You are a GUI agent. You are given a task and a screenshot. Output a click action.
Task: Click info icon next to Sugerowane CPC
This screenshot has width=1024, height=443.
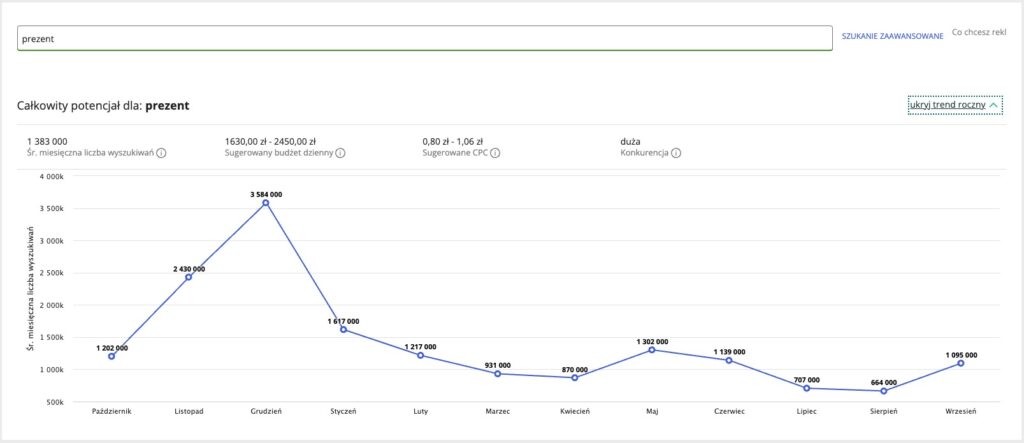pyautogui.click(x=495, y=153)
